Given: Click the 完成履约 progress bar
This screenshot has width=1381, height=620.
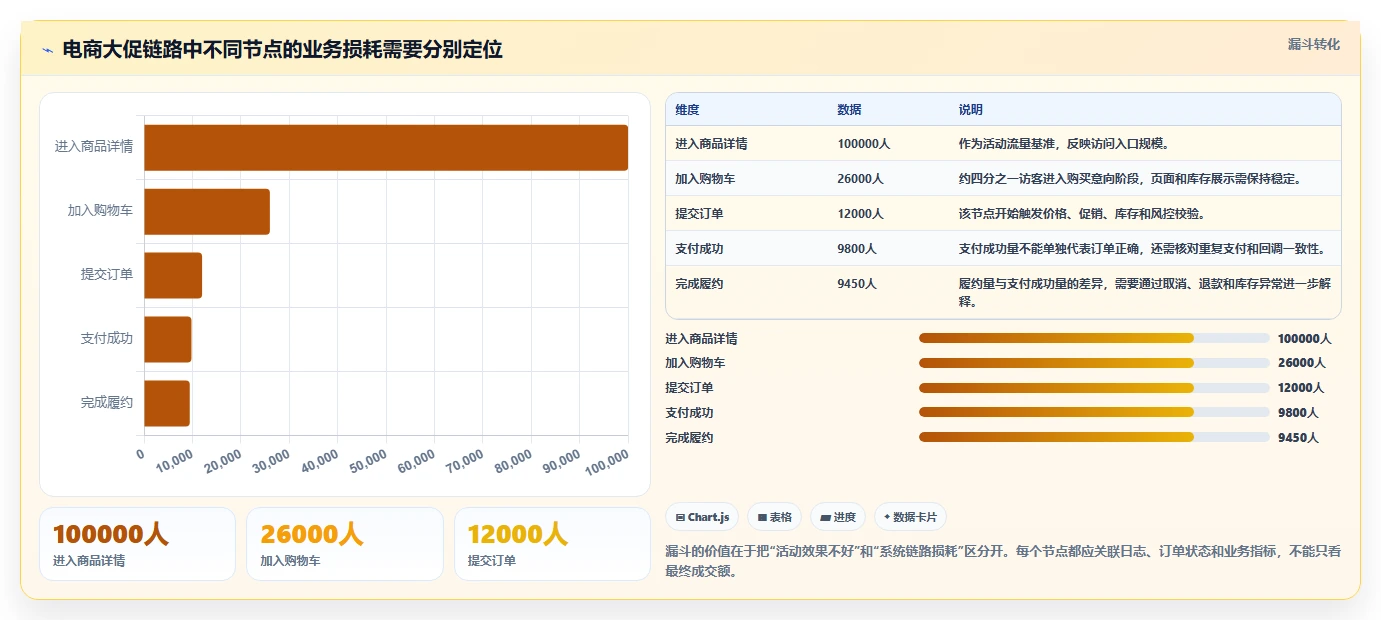Looking at the screenshot, I should (1094, 437).
